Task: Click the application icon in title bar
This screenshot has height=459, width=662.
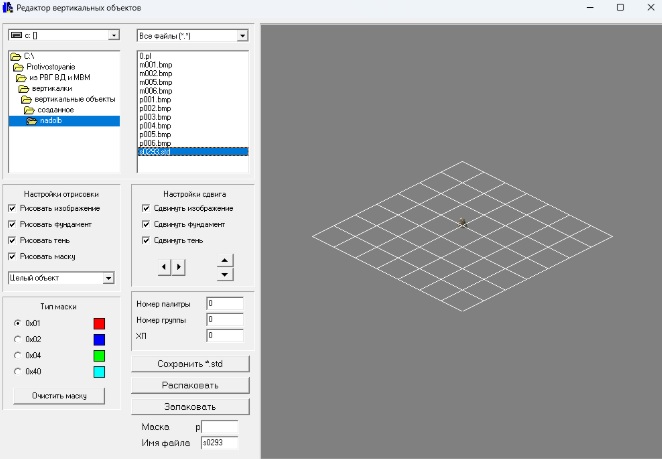Action: [8, 8]
